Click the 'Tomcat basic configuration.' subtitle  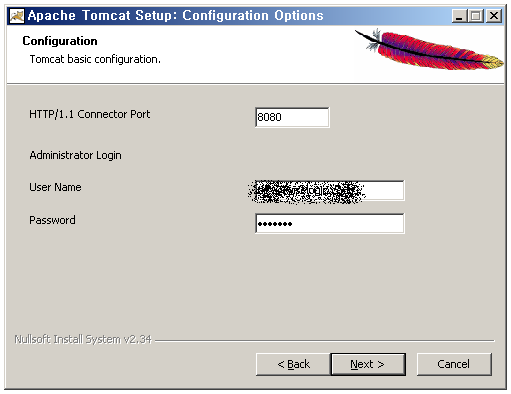(x=95, y=59)
